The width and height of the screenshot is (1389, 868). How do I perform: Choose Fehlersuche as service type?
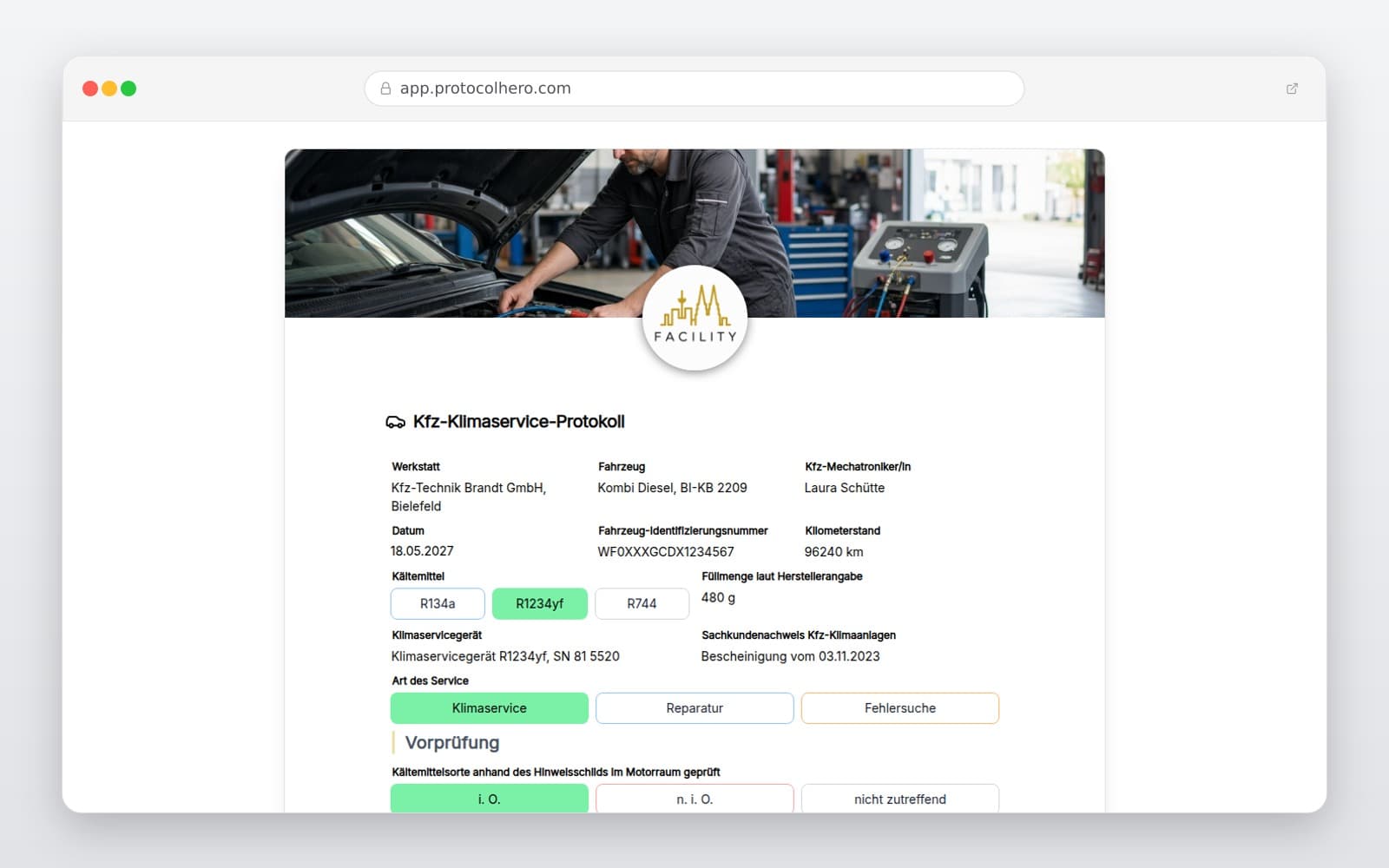pyautogui.click(x=900, y=708)
